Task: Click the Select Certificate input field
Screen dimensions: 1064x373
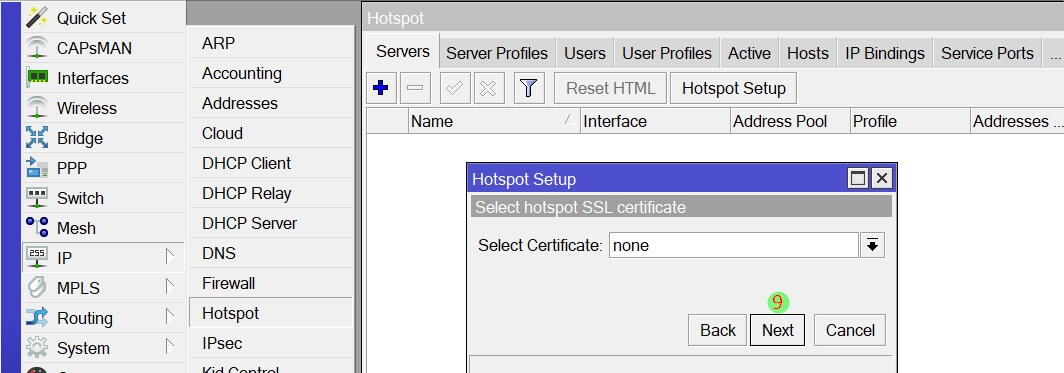Action: [734, 246]
